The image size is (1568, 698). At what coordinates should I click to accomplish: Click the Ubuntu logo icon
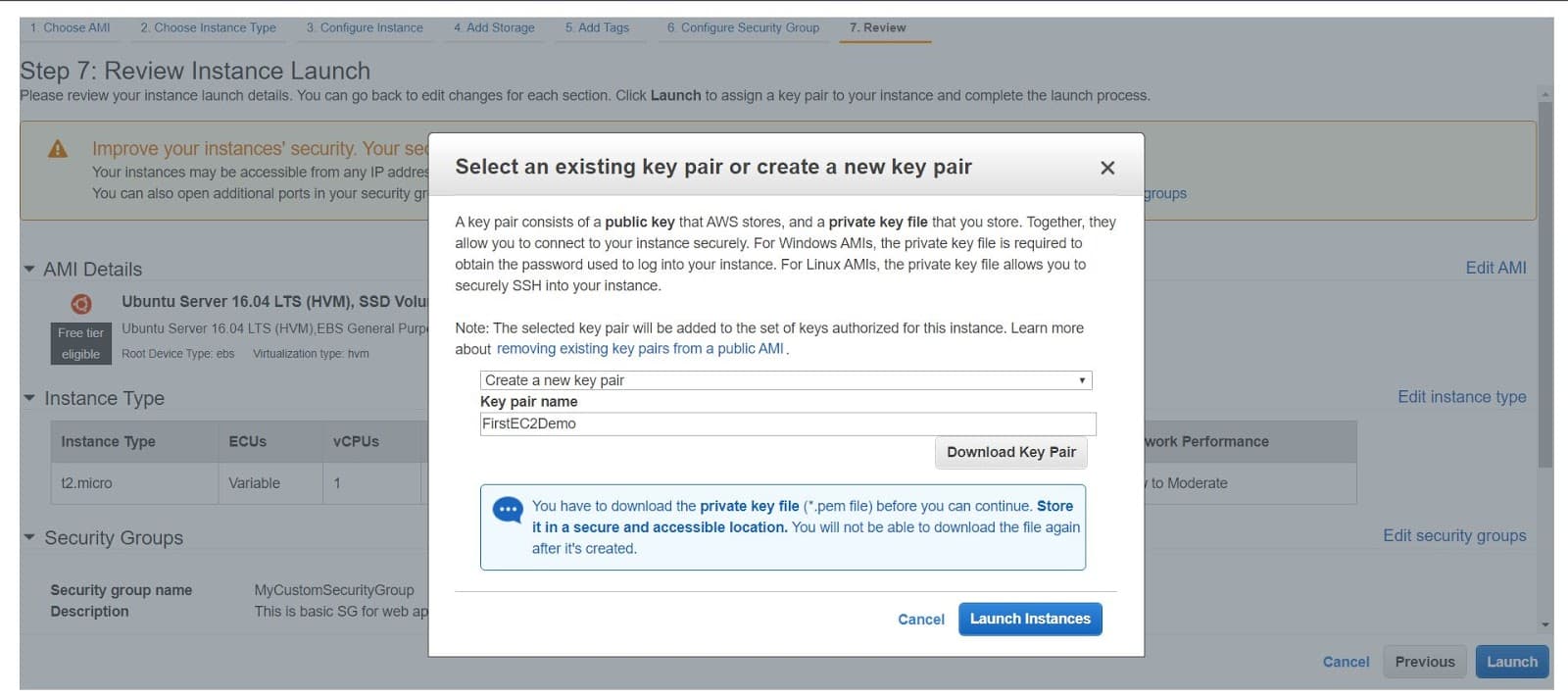[81, 304]
